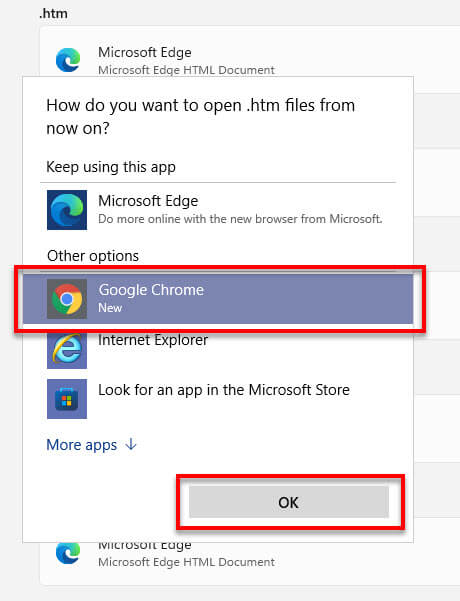Expand the More apps arrow

pyautogui.click(x=131, y=445)
